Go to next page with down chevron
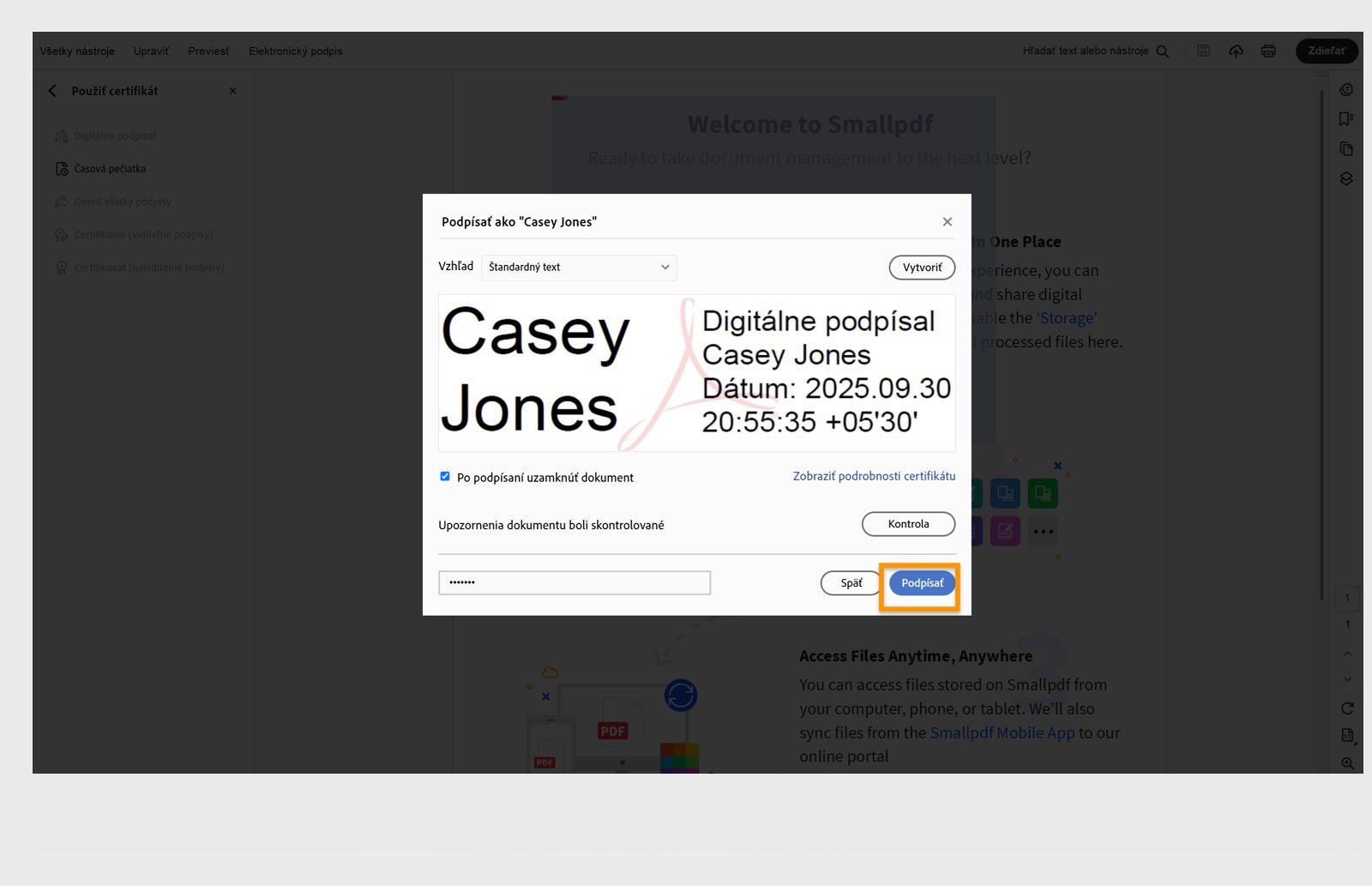1372x886 pixels. [x=1347, y=680]
